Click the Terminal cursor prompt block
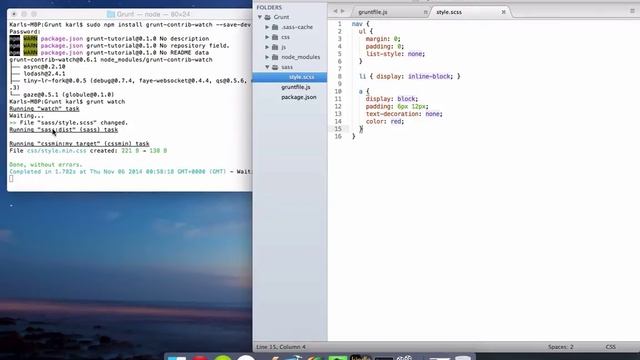This screenshot has width=640, height=360. tap(11, 179)
